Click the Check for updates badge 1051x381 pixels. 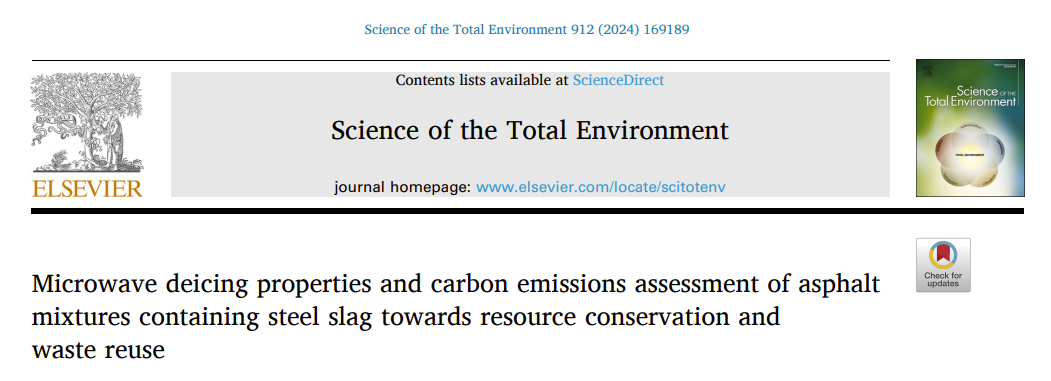943,265
